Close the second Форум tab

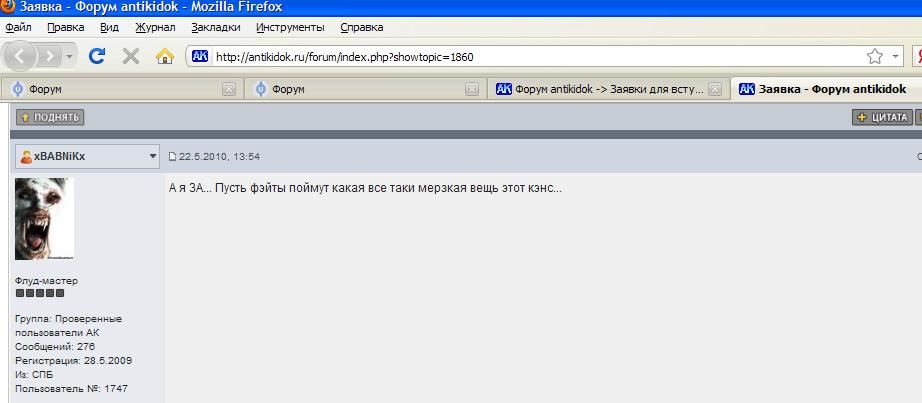pos(472,89)
